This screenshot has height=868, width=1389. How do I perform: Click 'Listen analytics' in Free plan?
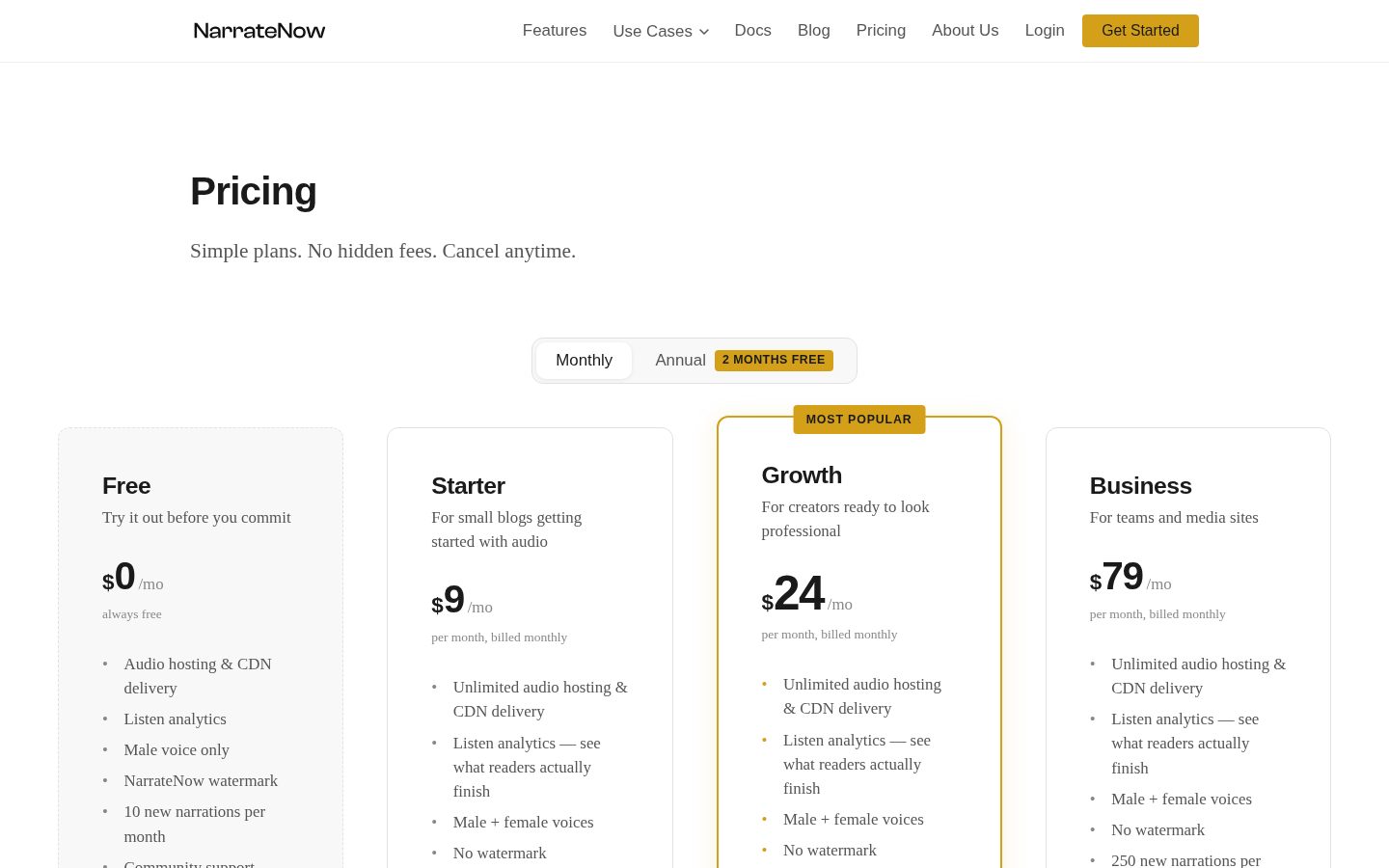(175, 719)
